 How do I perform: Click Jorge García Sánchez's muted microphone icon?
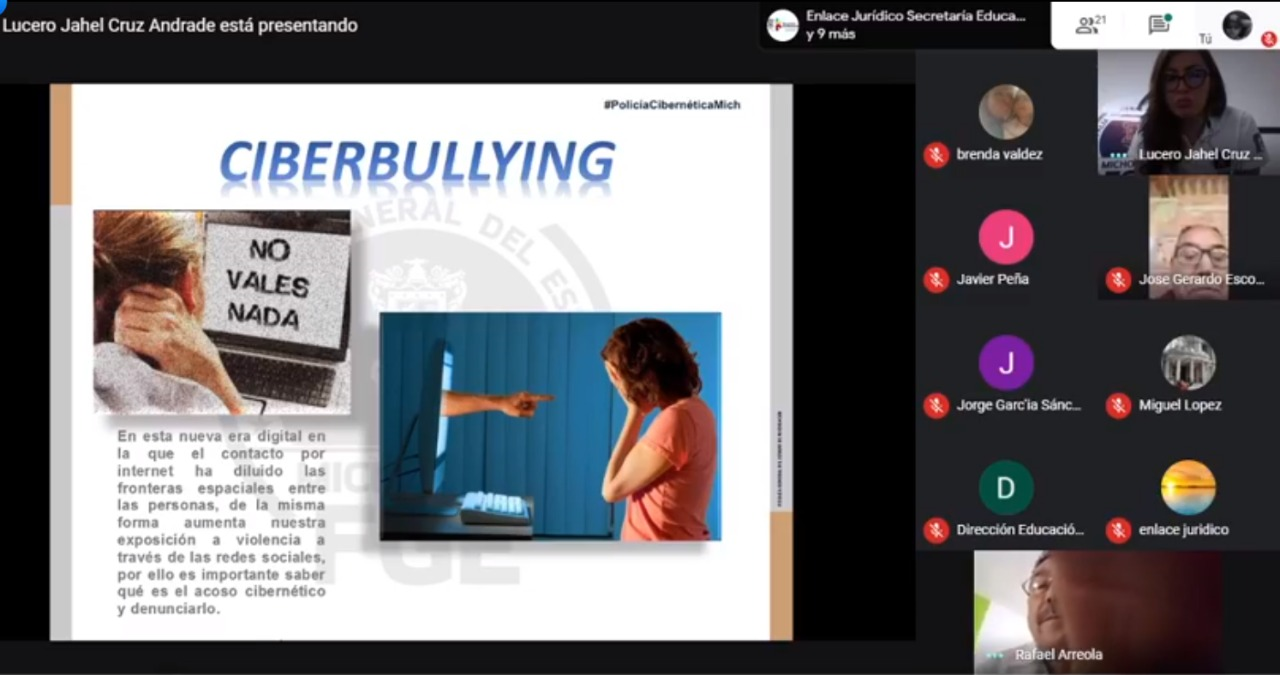coord(936,405)
